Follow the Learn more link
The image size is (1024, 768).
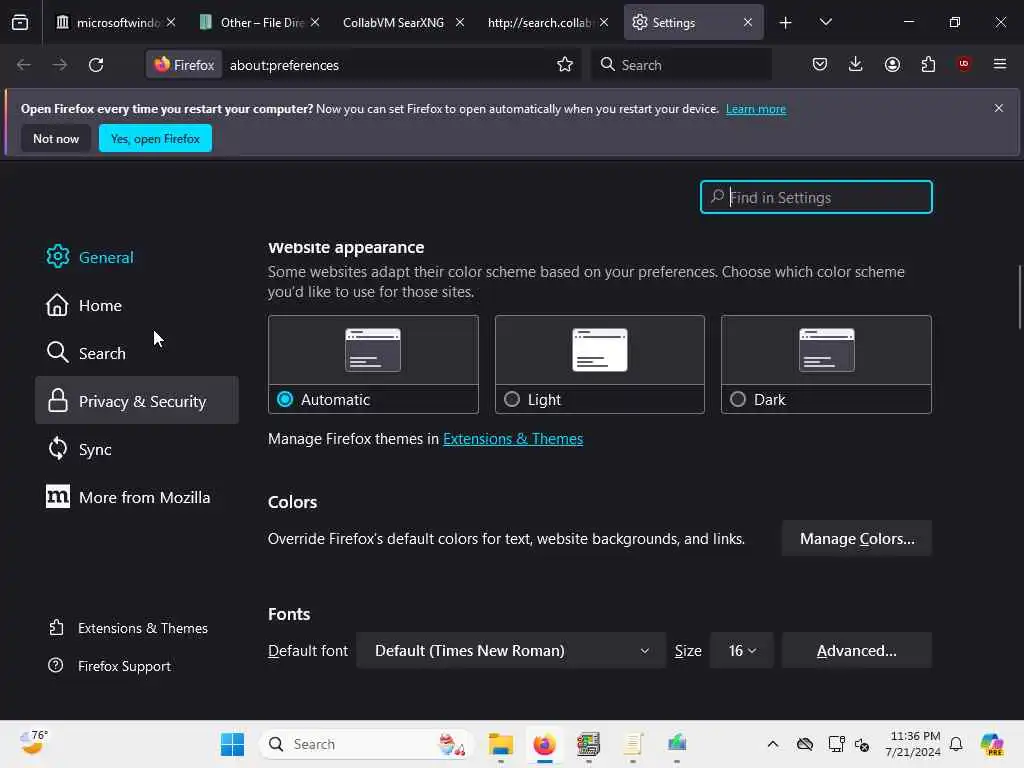tap(756, 109)
